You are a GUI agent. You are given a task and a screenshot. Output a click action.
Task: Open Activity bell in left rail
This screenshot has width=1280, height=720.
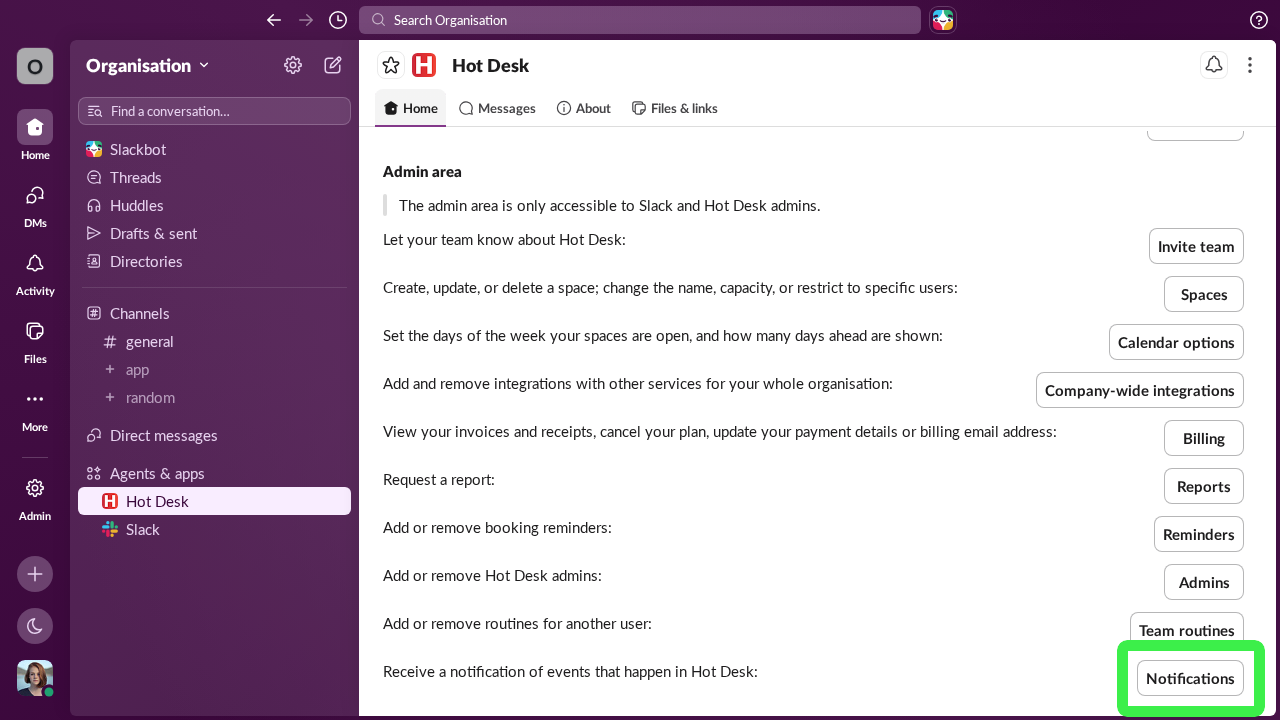(35, 272)
